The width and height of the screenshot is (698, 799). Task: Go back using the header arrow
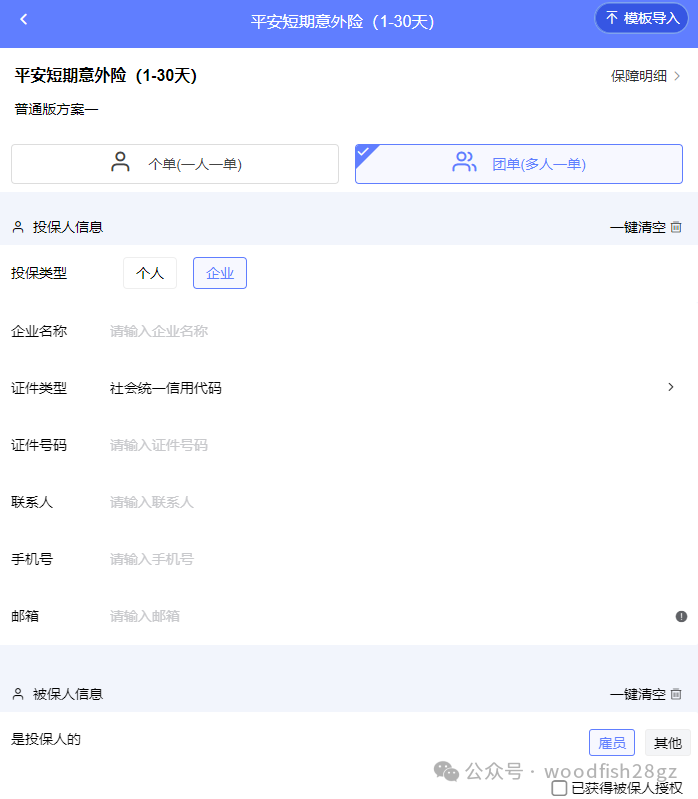(23, 19)
